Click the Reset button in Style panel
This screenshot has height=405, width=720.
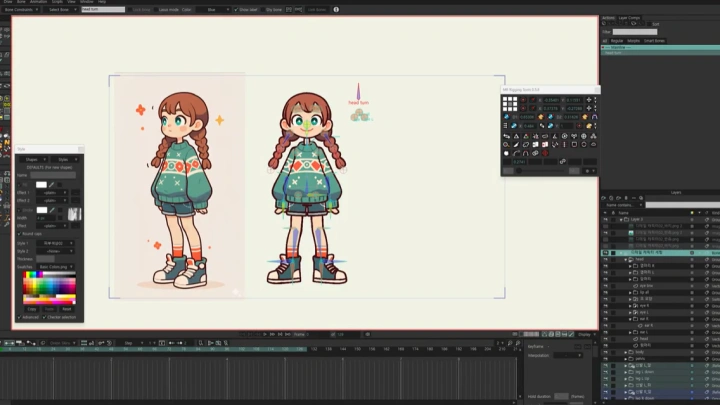click(67, 309)
